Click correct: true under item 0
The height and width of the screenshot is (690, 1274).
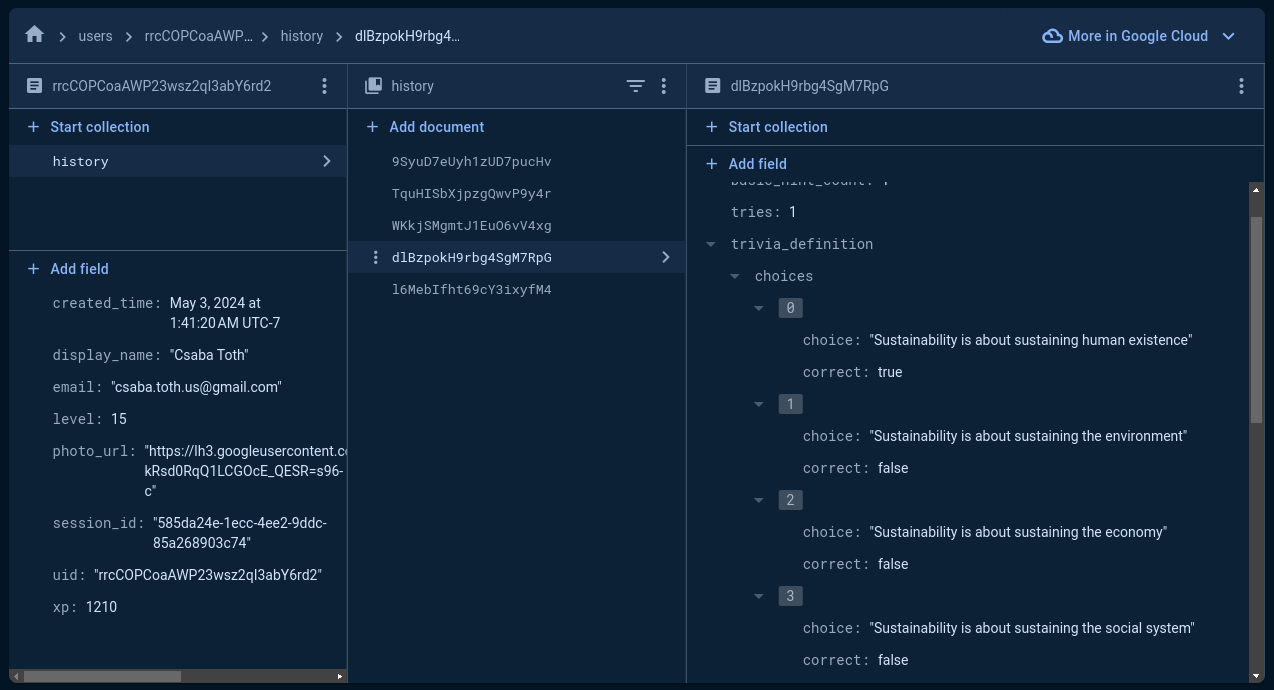pyautogui.click(x=890, y=372)
